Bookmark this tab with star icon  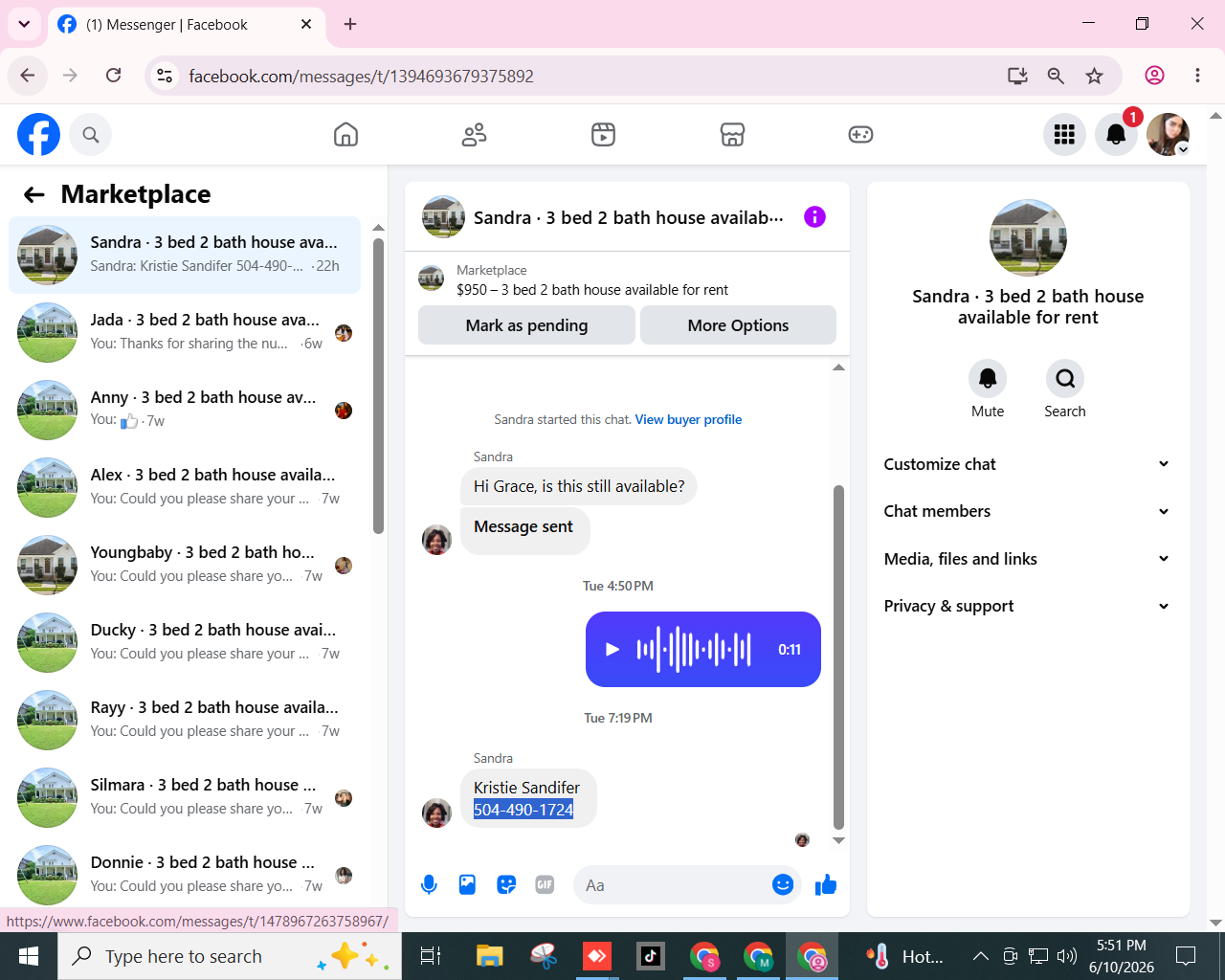[x=1095, y=76]
